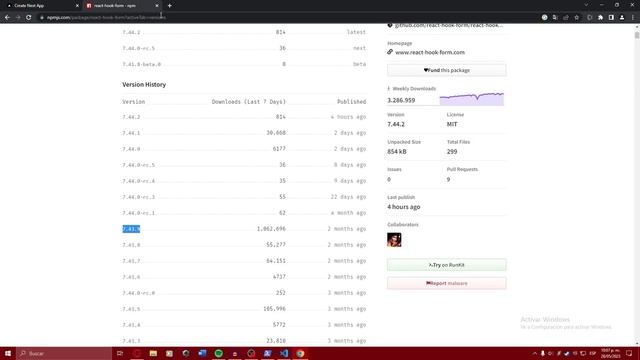Open version 7.44.0-rc.4 link
640x360 pixels.
pos(138,181)
